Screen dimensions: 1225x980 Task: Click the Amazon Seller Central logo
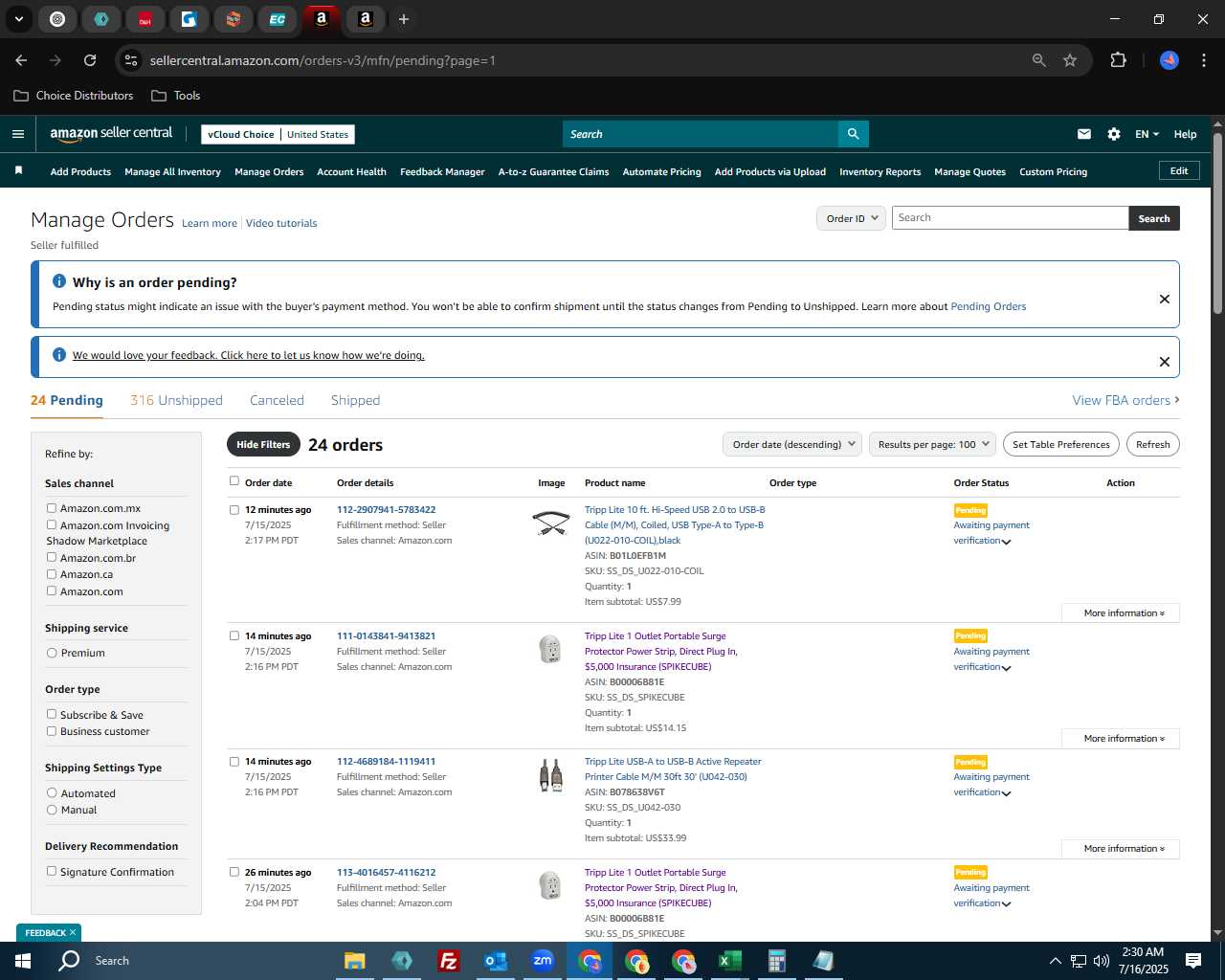click(x=111, y=134)
